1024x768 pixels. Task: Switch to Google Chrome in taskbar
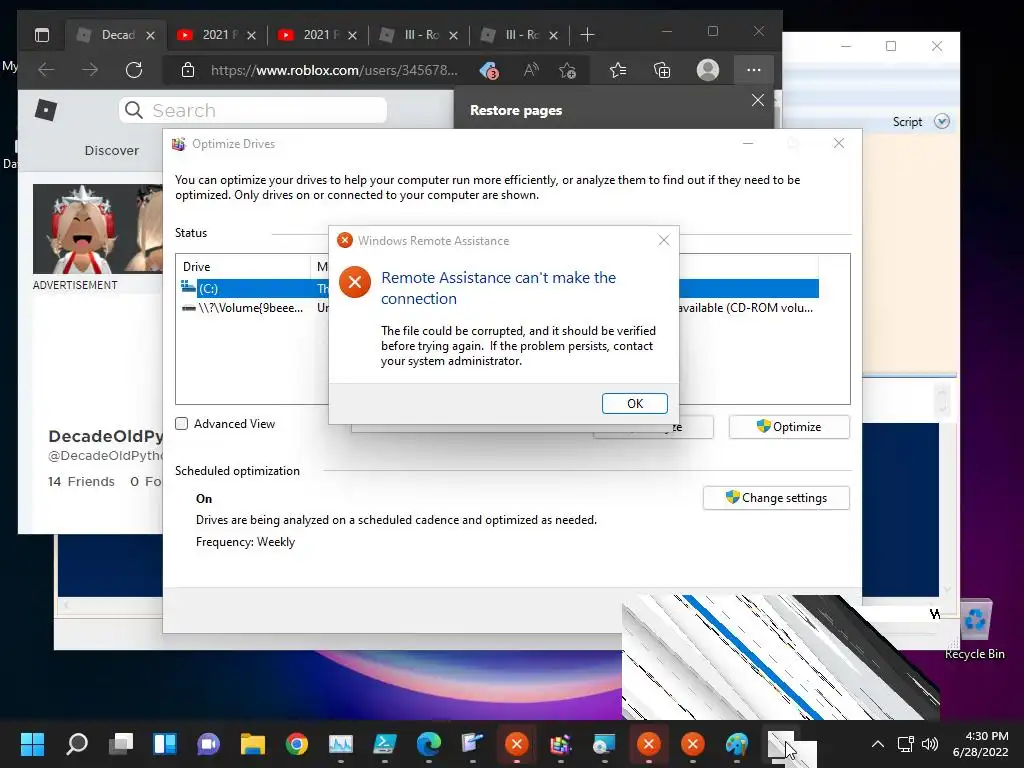click(296, 744)
